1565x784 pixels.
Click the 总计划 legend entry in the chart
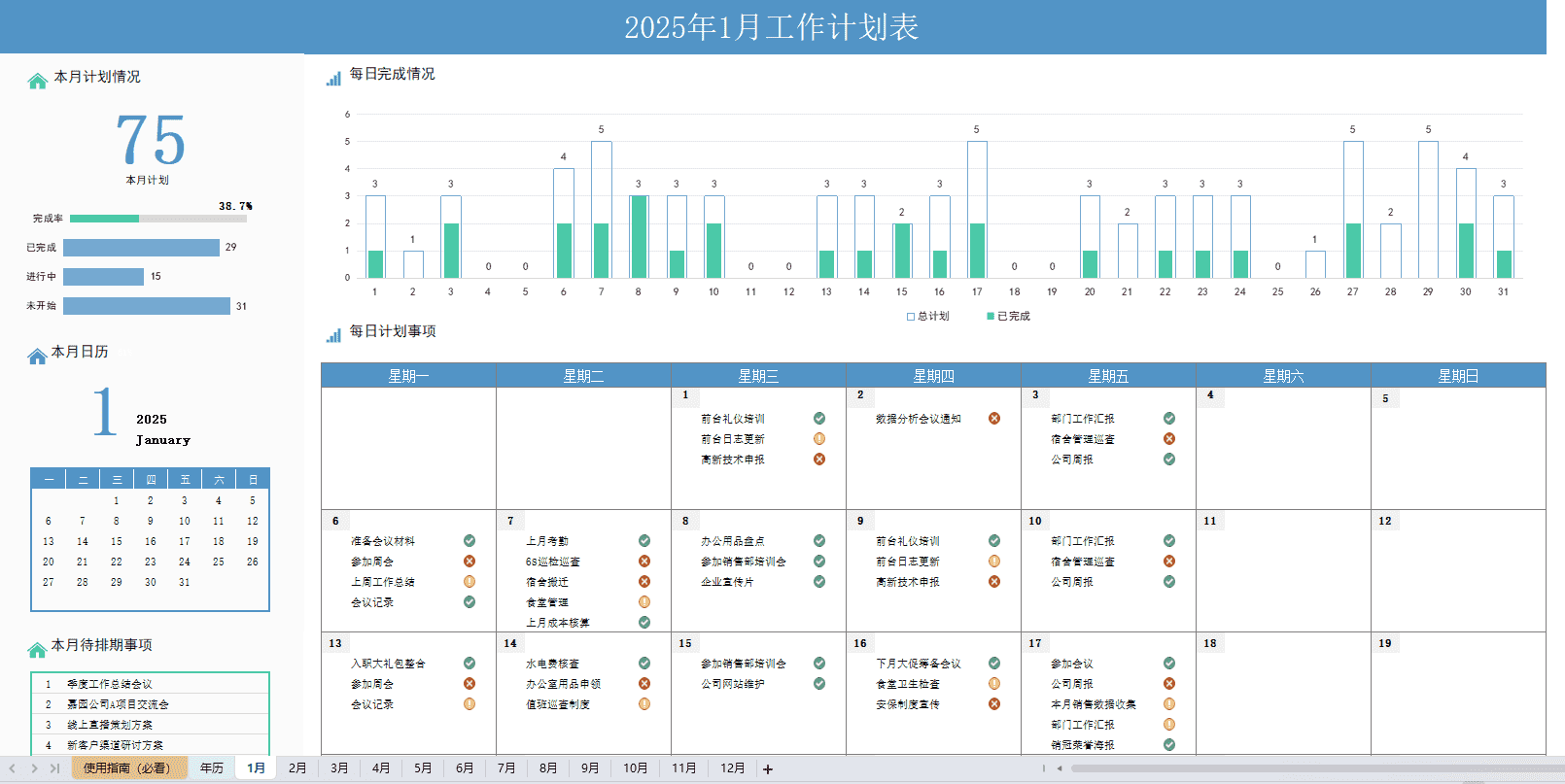(928, 317)
